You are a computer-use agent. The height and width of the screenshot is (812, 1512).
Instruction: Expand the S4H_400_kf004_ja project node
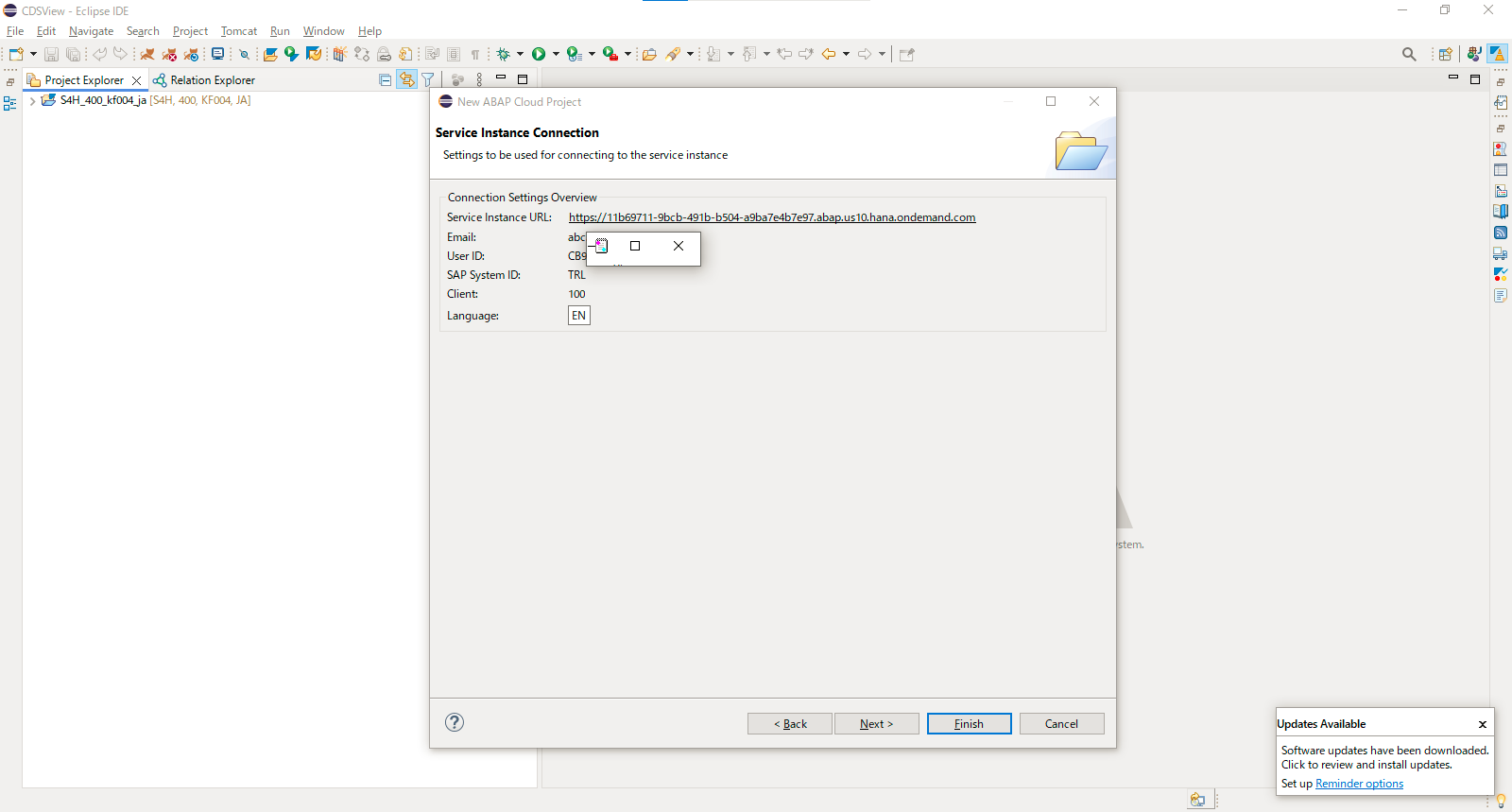(33, 100)
